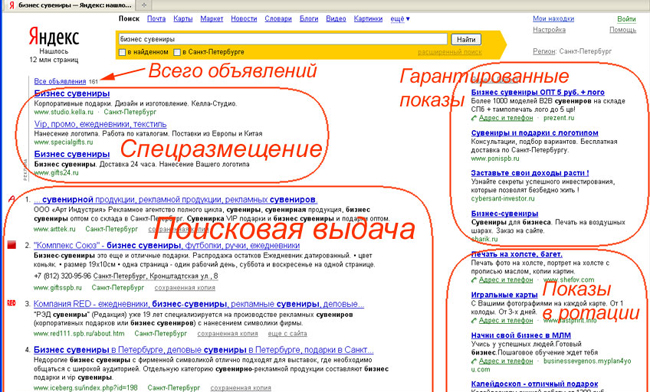
Task: Click the RED company favicon by result 3
Action: point(12,303)
